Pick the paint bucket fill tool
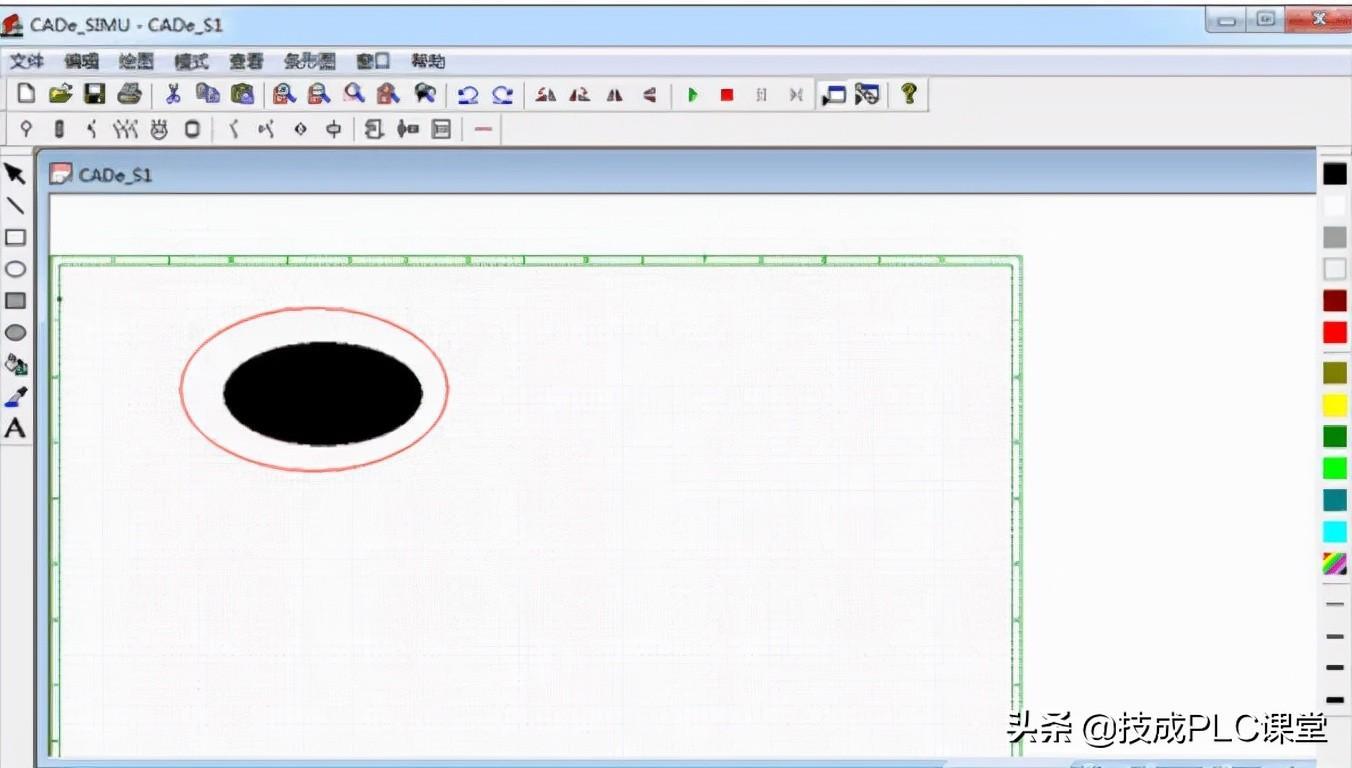 click(x=15, y=365)
